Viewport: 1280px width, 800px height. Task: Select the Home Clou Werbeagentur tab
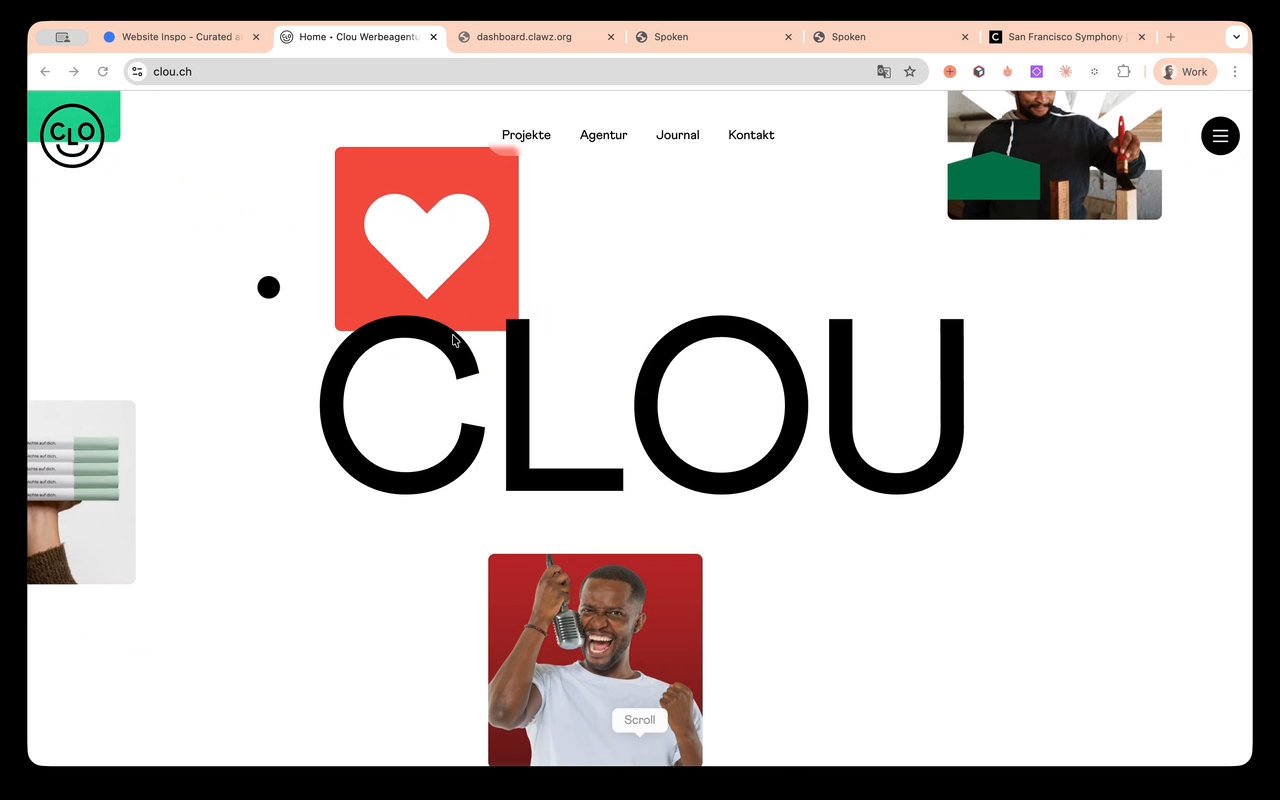360,37
